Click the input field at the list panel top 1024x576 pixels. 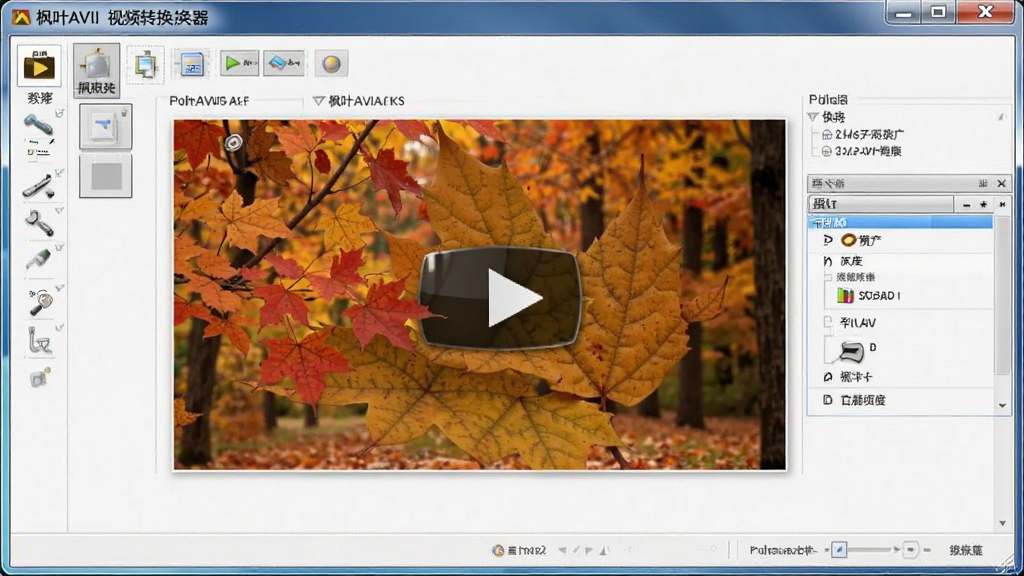coord(881,204)
